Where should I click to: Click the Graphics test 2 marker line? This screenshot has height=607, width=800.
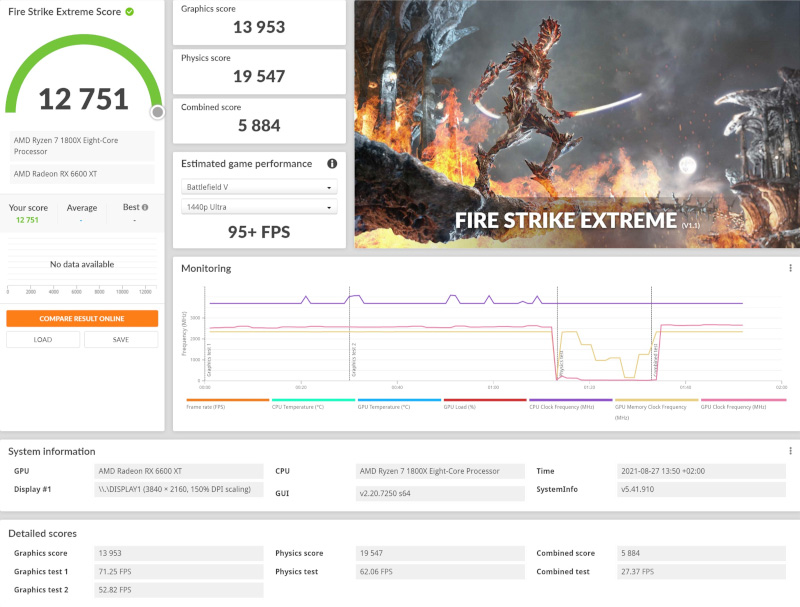tap(349, 334)
